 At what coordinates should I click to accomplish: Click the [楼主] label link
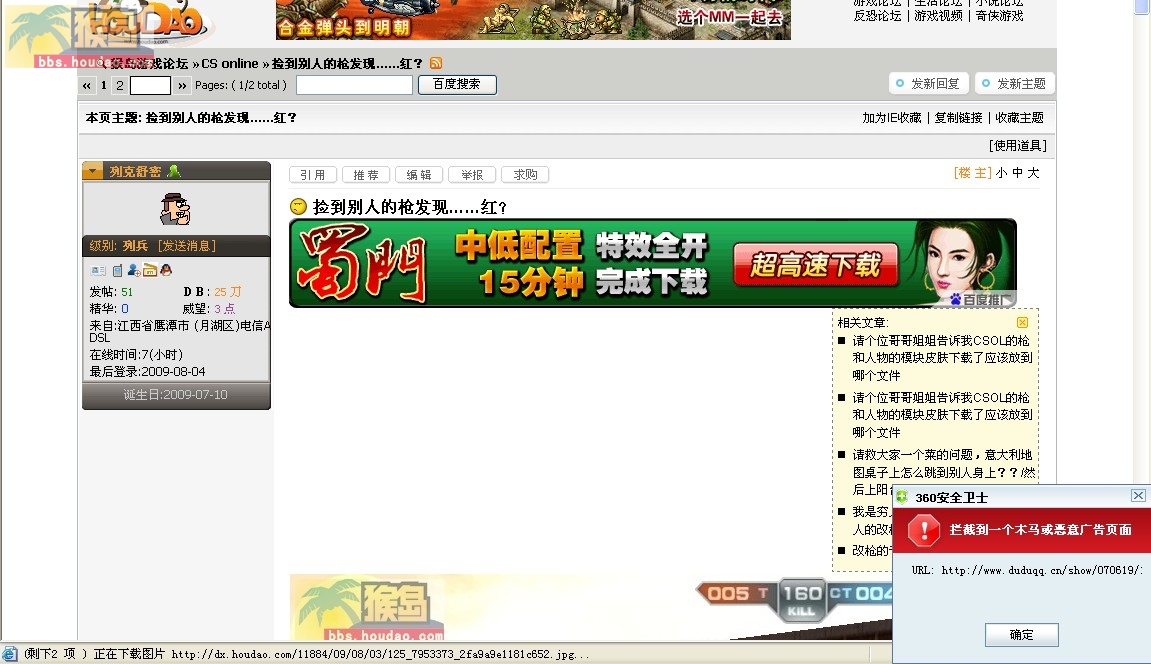973,173
